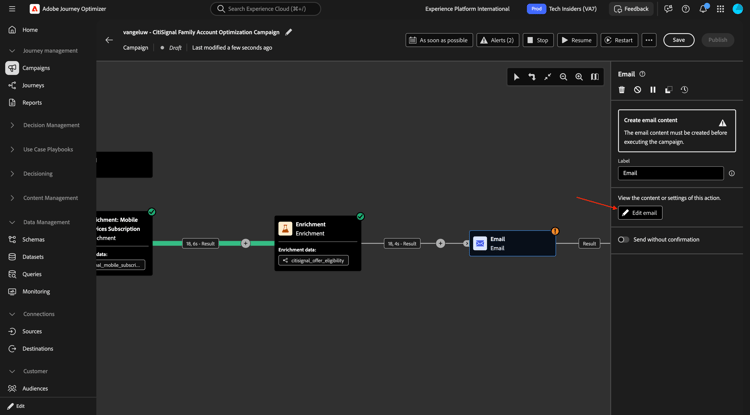The image size is (750, 415).
Task: Open the user profile avatar
Action: [x=738, y=9]
